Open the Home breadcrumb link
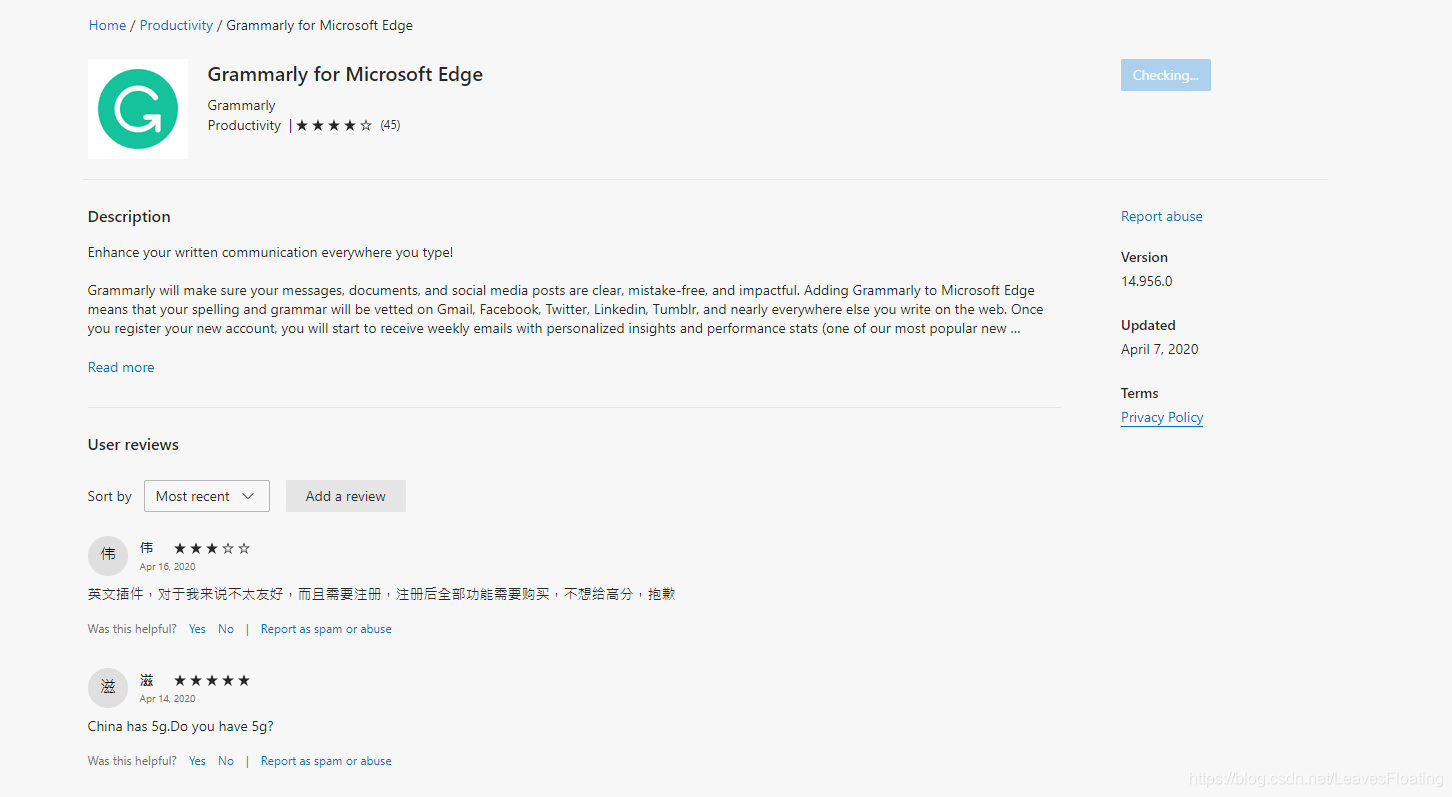 107,25
